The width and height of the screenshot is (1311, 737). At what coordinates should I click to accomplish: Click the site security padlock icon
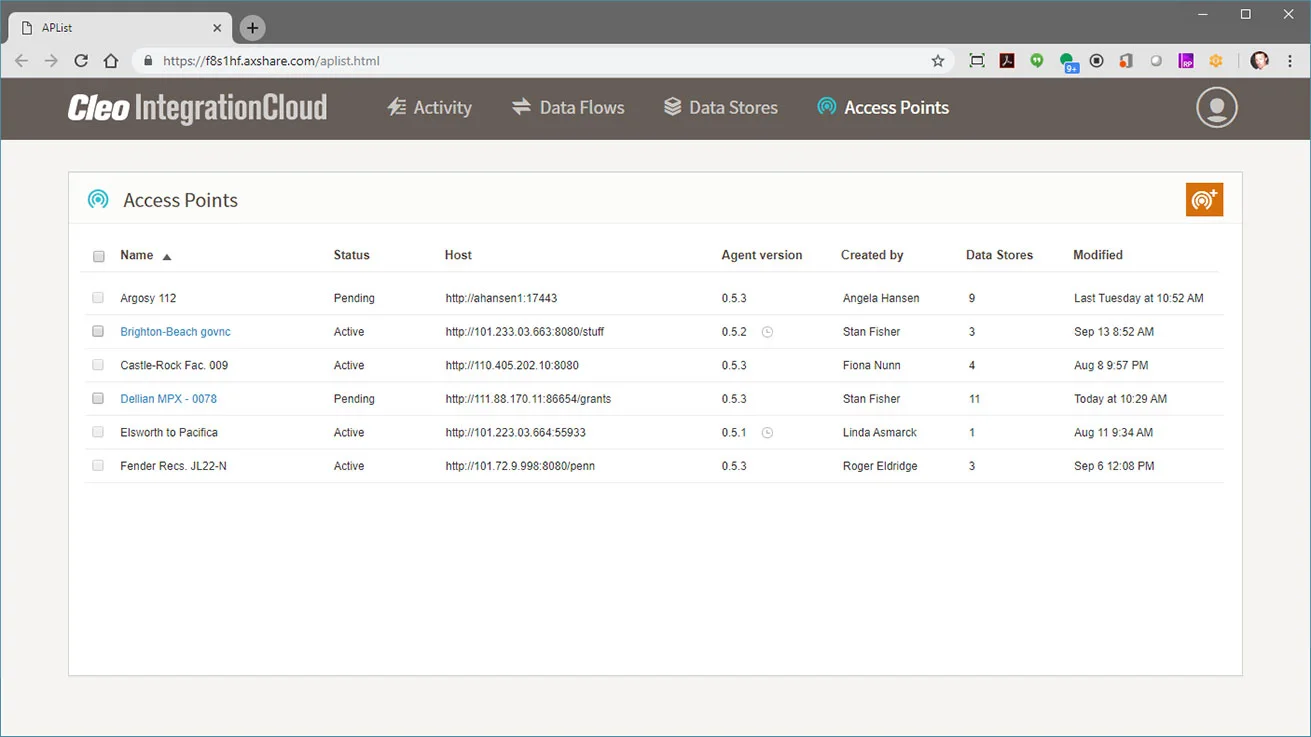(x=149, y=61)
